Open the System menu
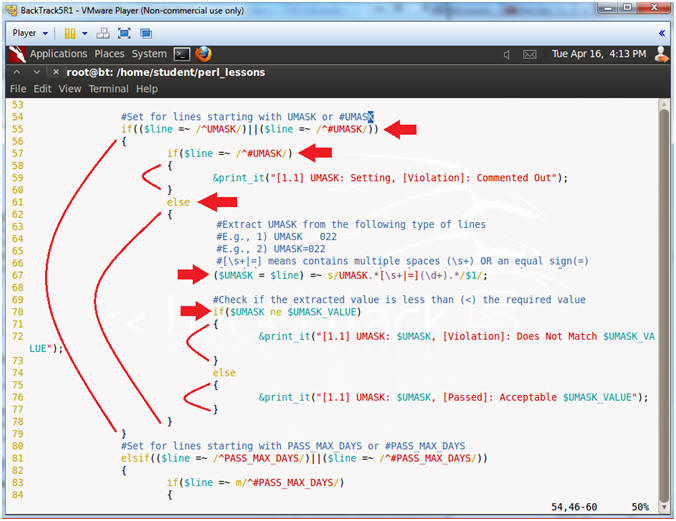676x521 pixels. click(149, 54)
